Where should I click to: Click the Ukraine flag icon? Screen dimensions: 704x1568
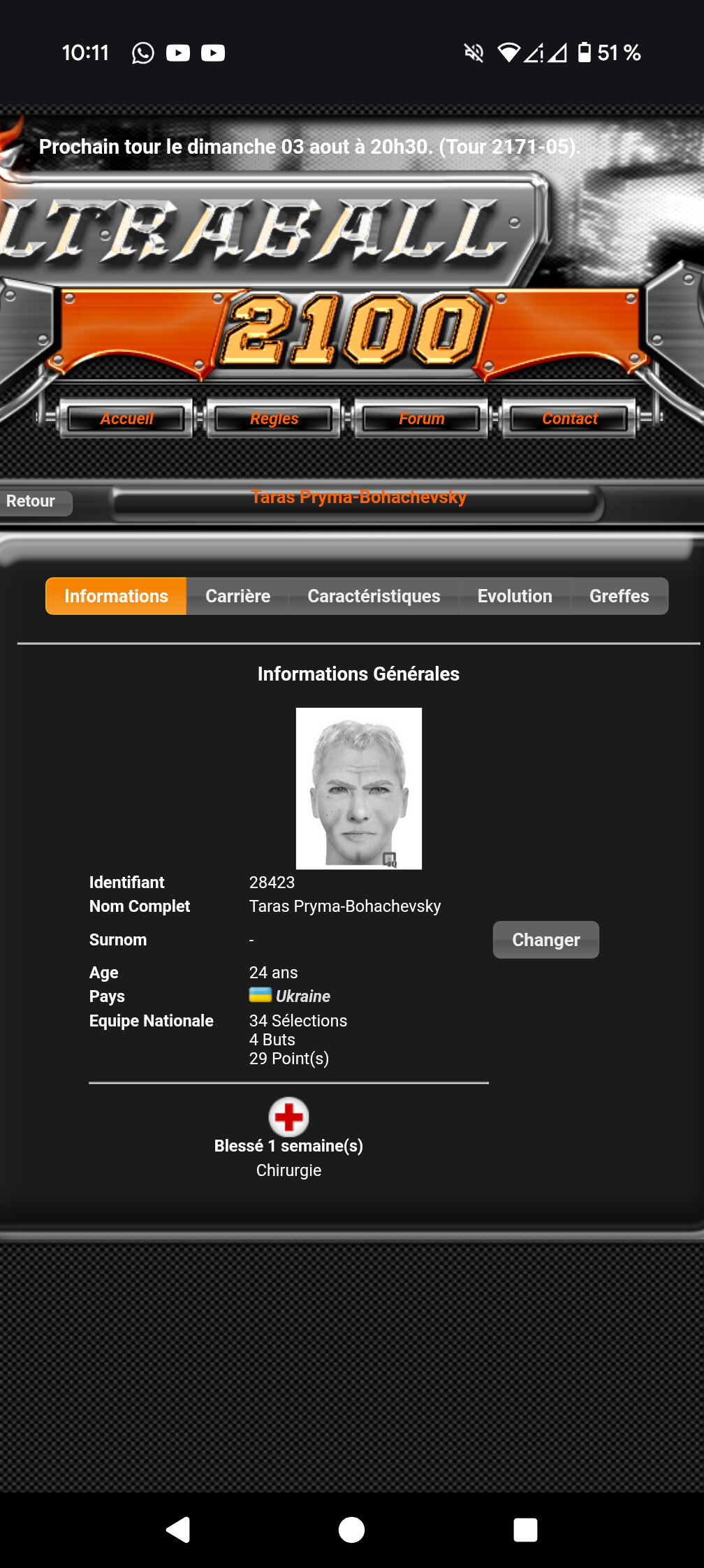261,994
